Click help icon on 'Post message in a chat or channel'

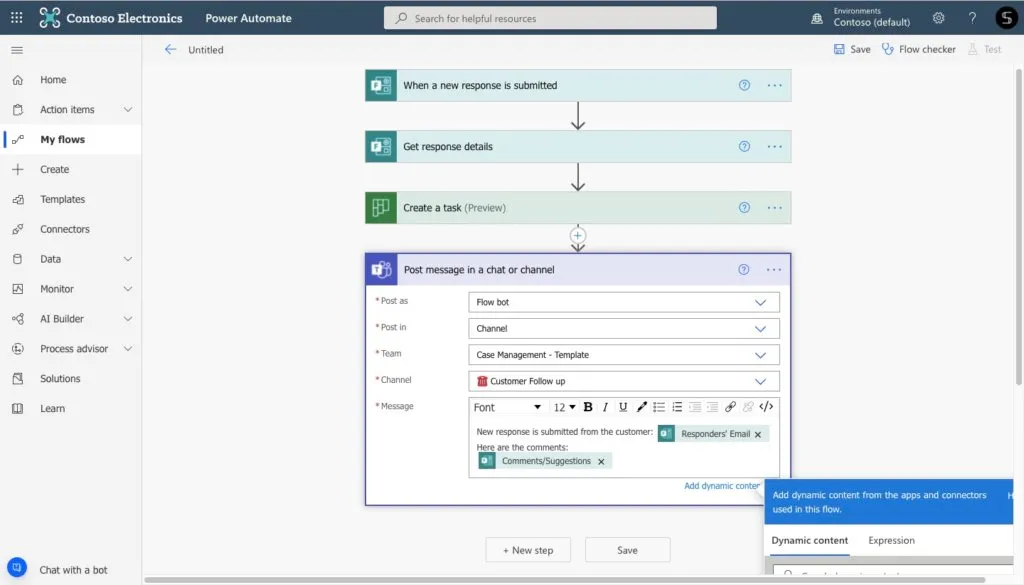click(743, 270)
